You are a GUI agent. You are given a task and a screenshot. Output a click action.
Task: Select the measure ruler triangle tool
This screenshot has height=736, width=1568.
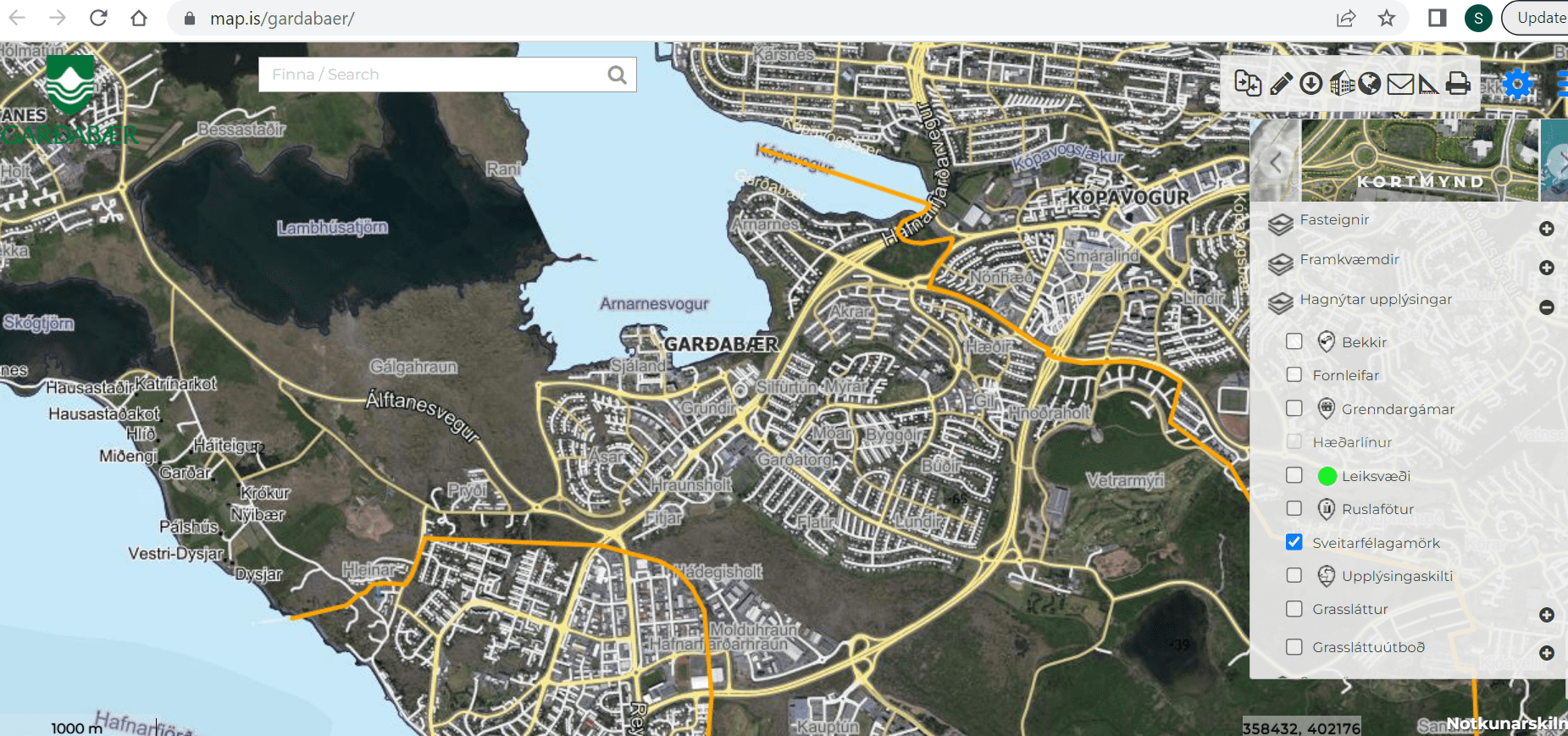1428,84
